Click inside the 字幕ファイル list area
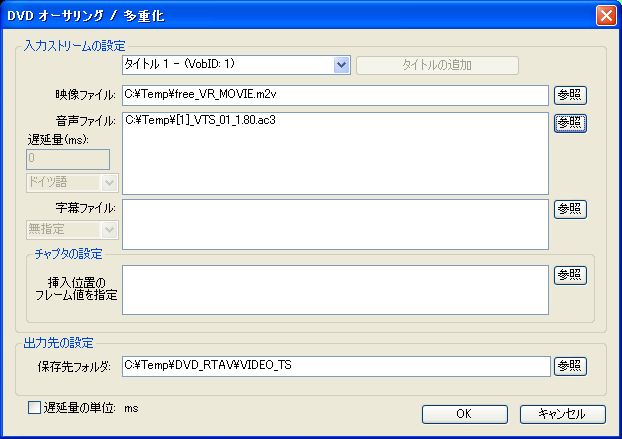 (x=336, y=224)
